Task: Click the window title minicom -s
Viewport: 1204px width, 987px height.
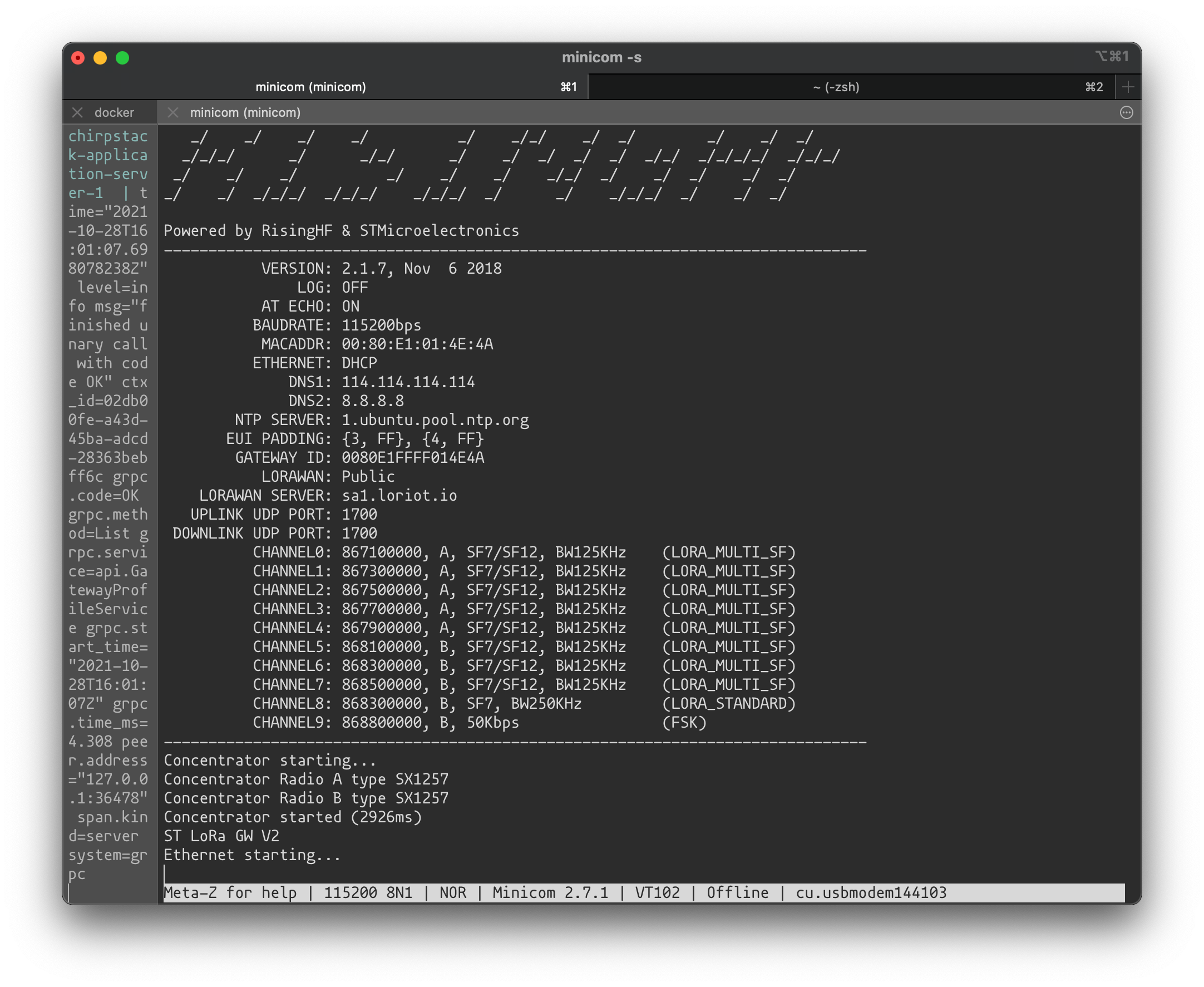Action: [601, 57]
